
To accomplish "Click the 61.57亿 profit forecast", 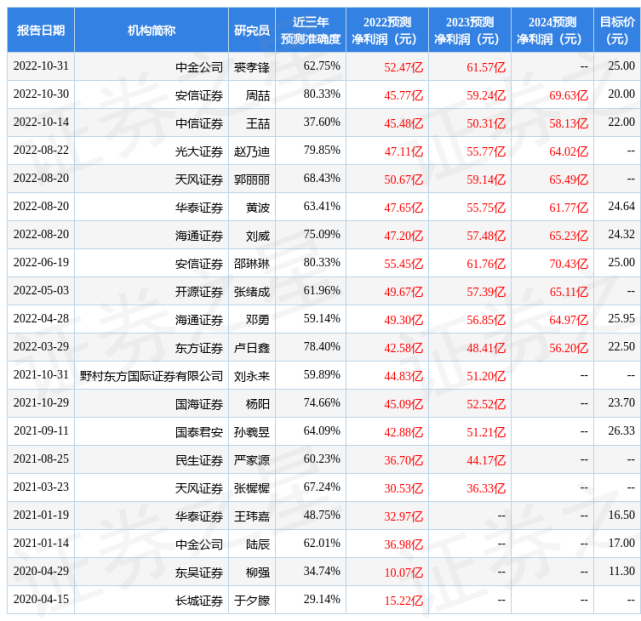I will coord(486,67).
